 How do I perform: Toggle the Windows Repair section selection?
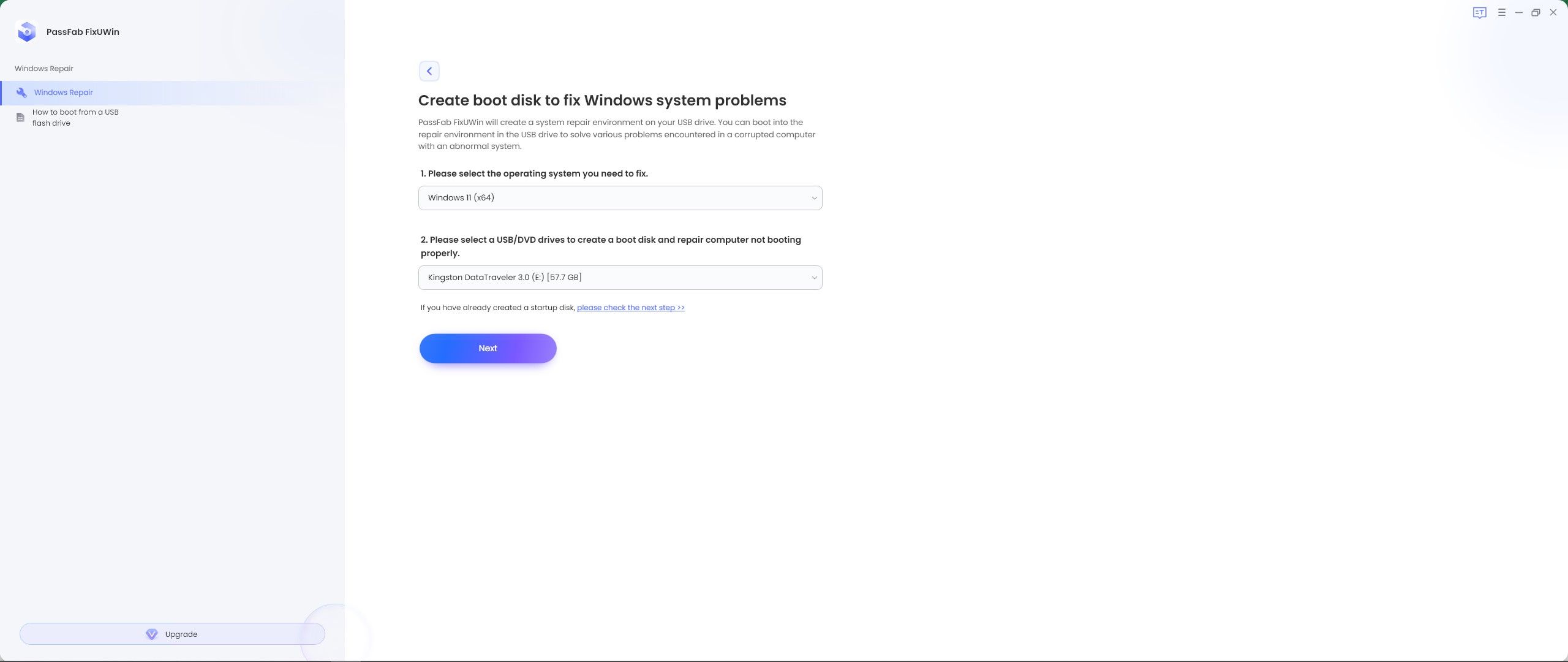[x=63, y=92]
